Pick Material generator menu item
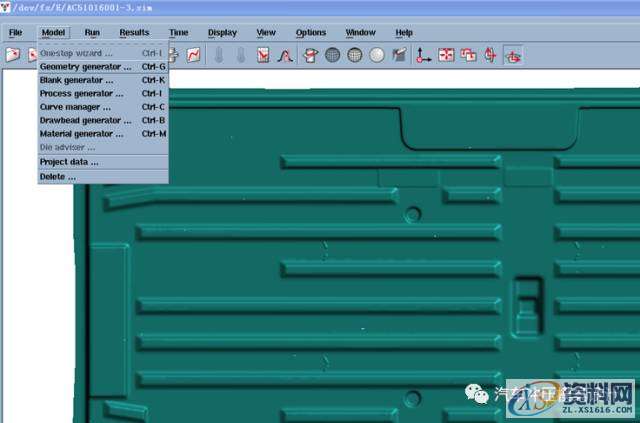The height and width of the screenshot is (423, 640). [x=82, y=133]
